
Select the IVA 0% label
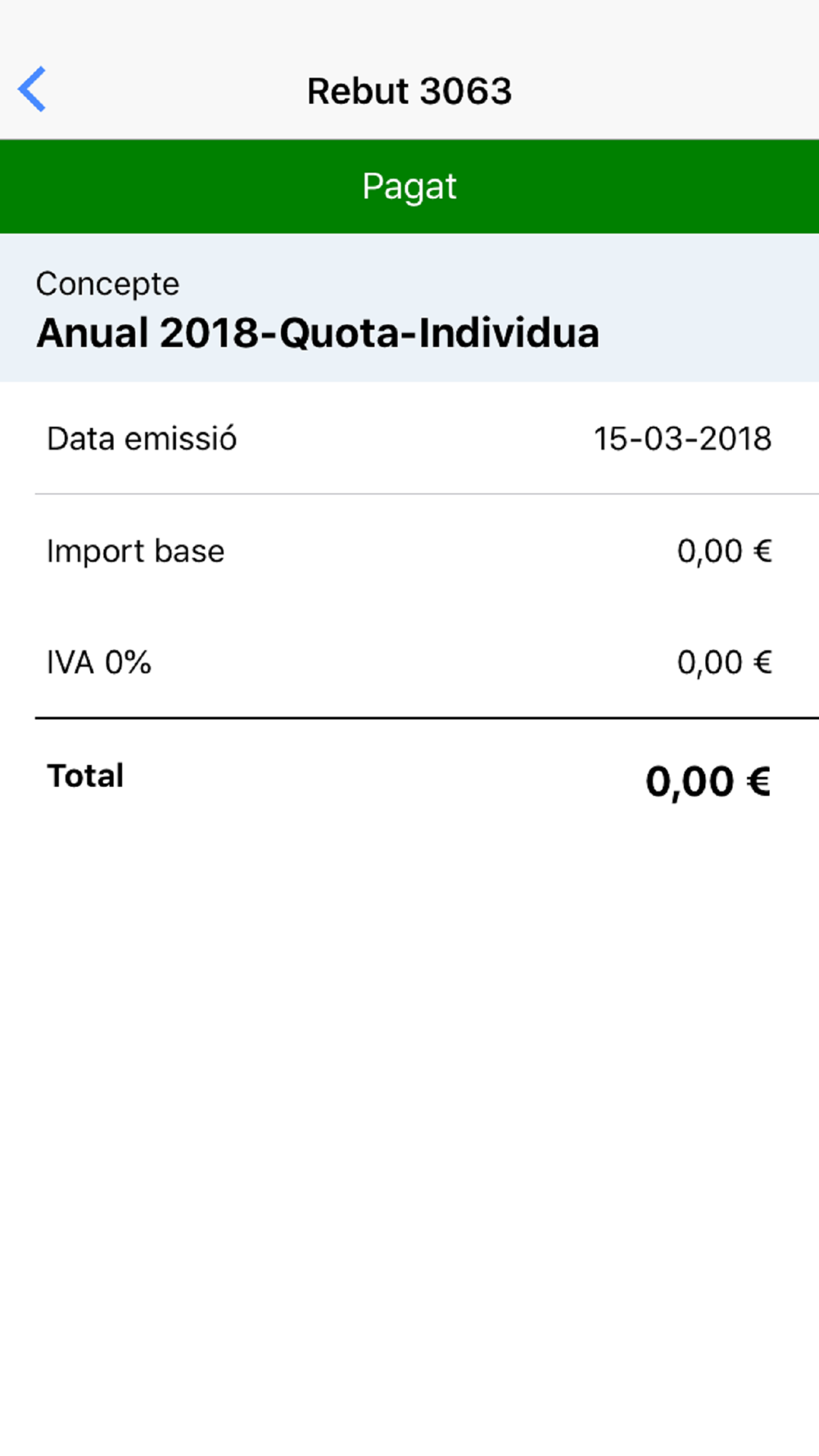click(99, 662)
